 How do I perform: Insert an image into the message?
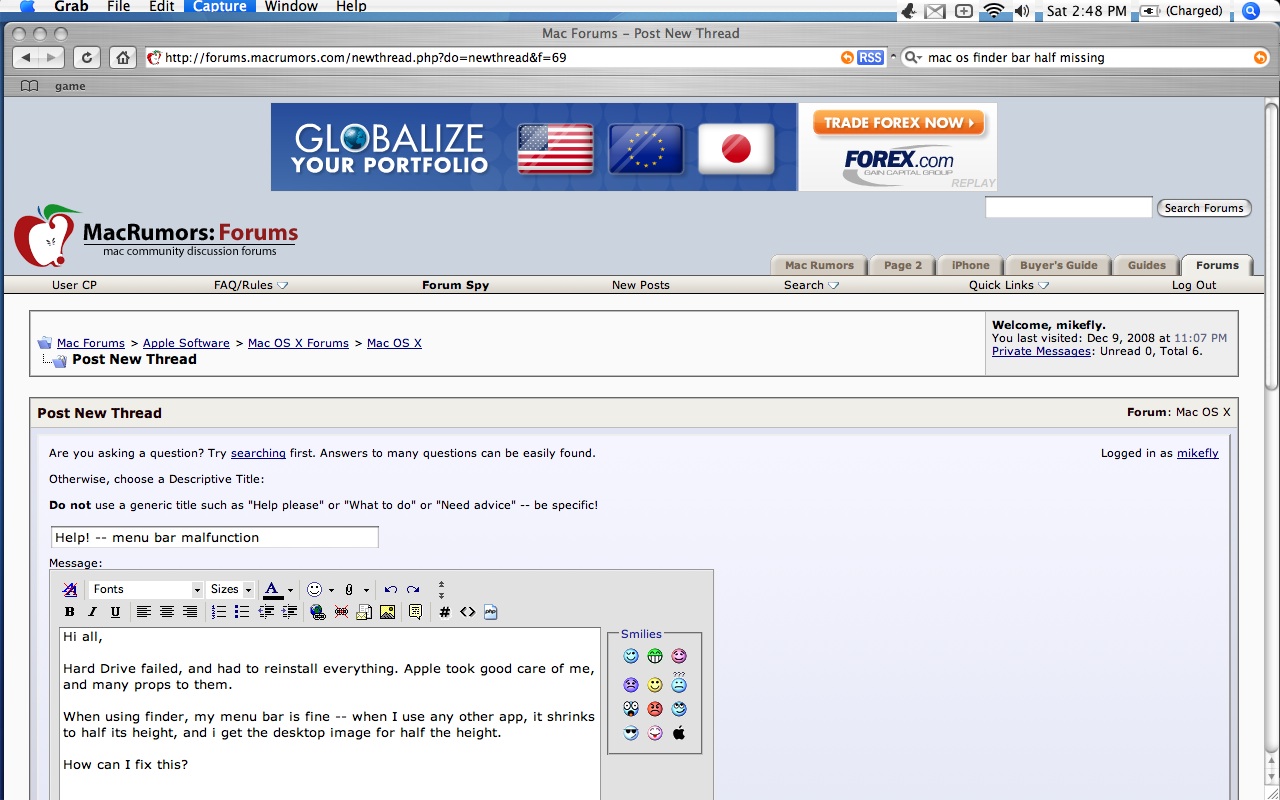[388, 612]
